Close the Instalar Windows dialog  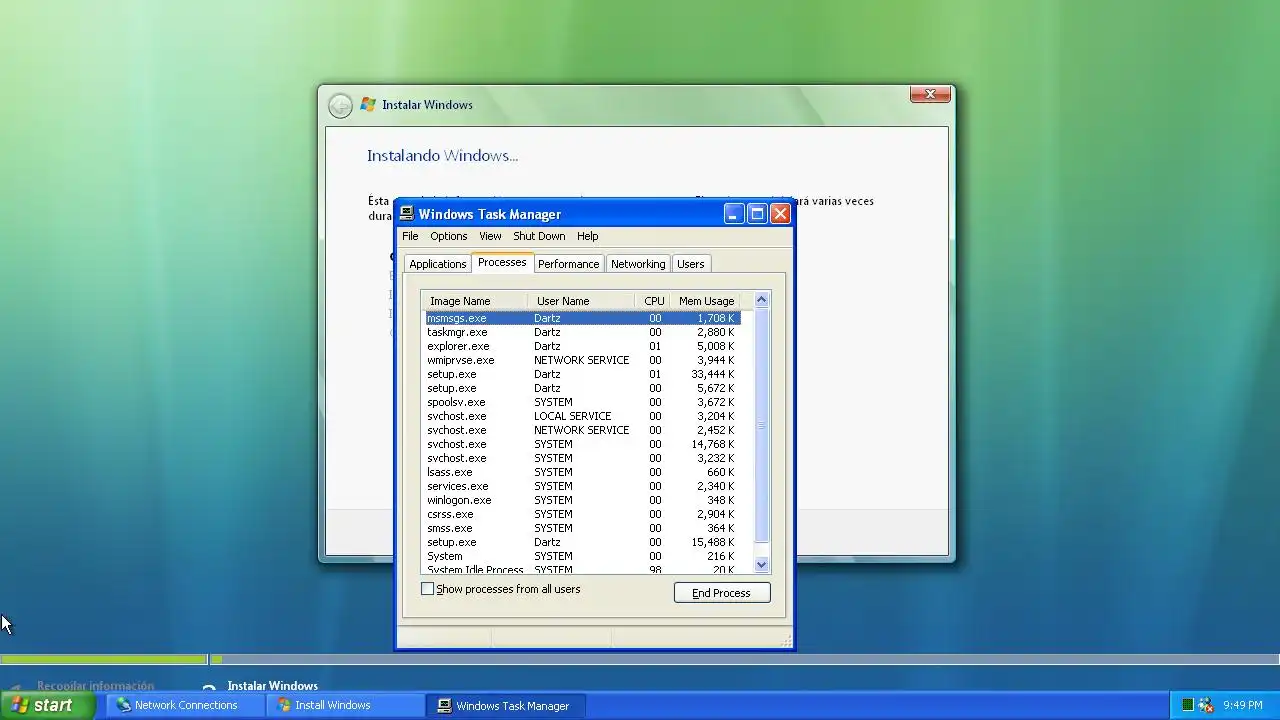tap(930, 94)
